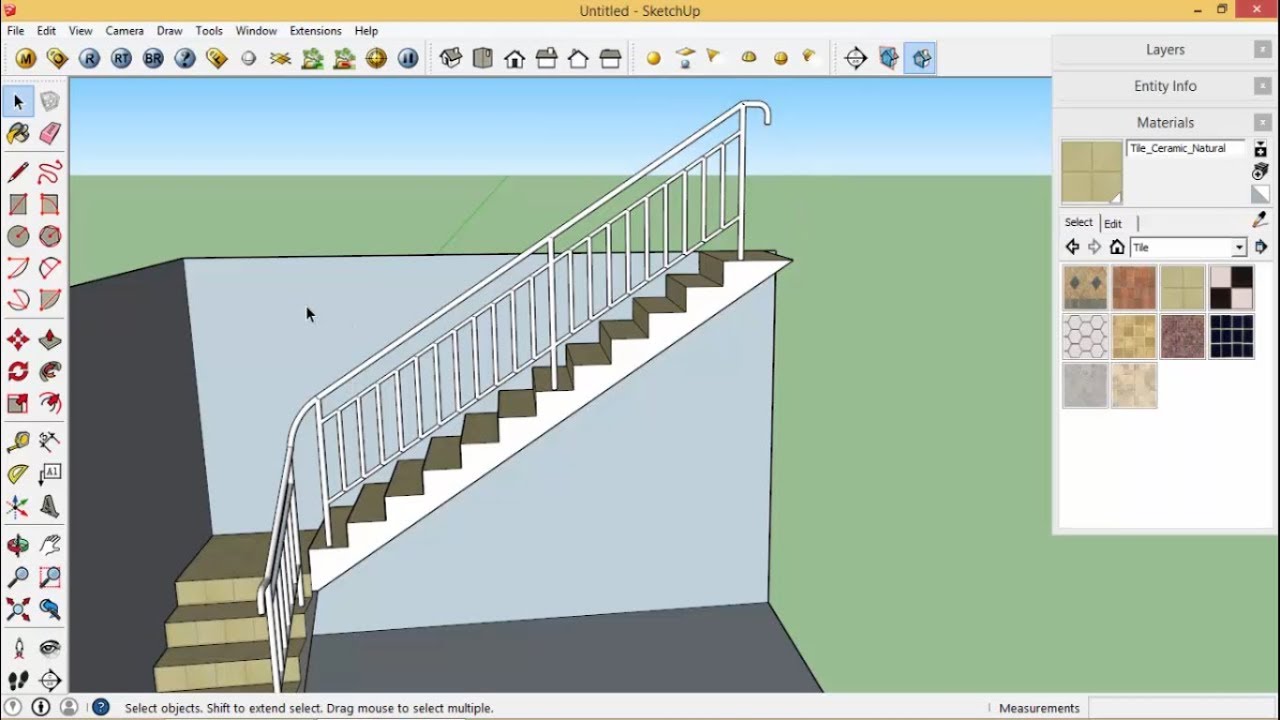This screenshot has height=720, width=1280.
Task: Select the Rectangle tool
Action: pyautogui.click(x=18, y=204)
